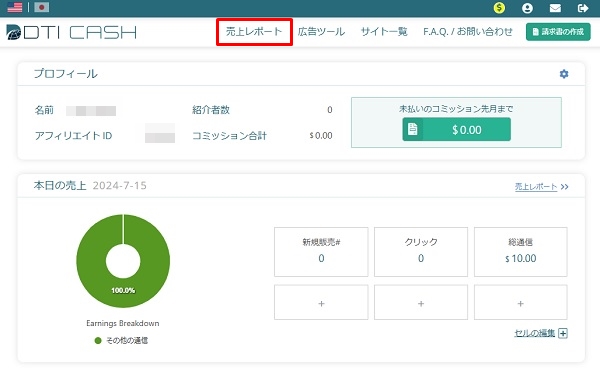This screenshot has height=368, width=600.
Task: Switch language with the Japan flag icon
Action: 41,8
